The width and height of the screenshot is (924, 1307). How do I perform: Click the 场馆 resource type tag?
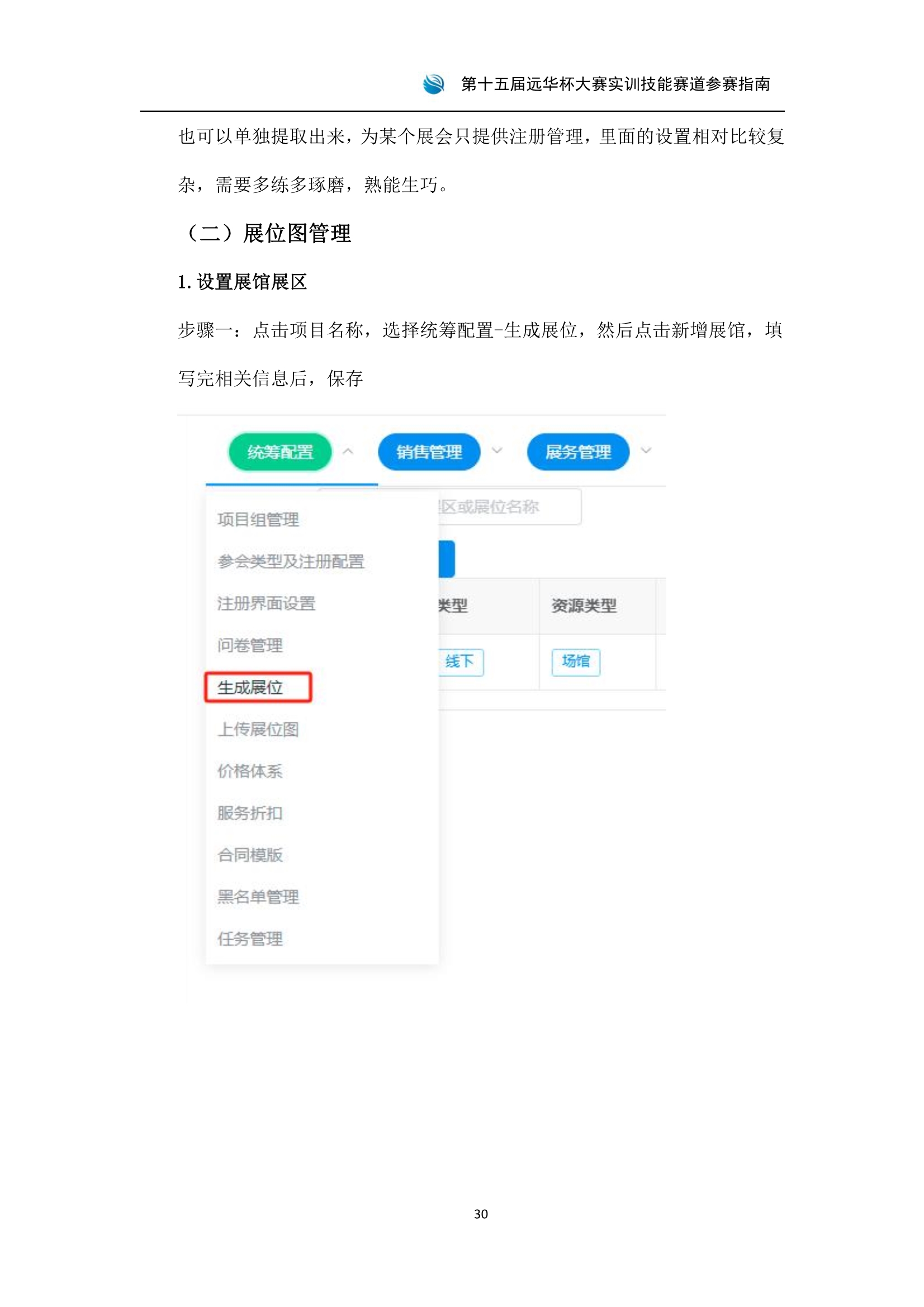coord(576,662)
